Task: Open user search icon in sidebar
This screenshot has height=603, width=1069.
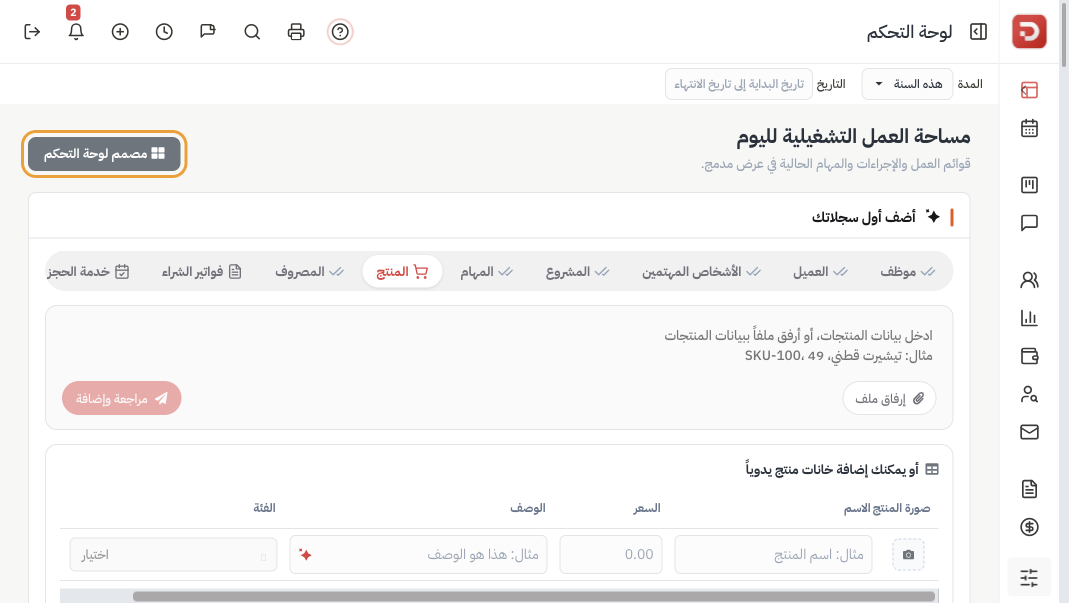Action: point(1029,394)
